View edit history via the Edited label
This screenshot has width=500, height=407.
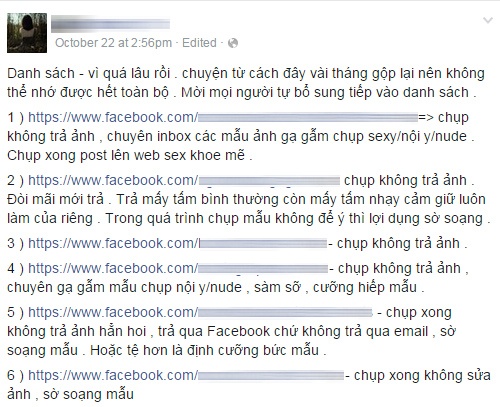pyautogui.click(x=199, y=43)
